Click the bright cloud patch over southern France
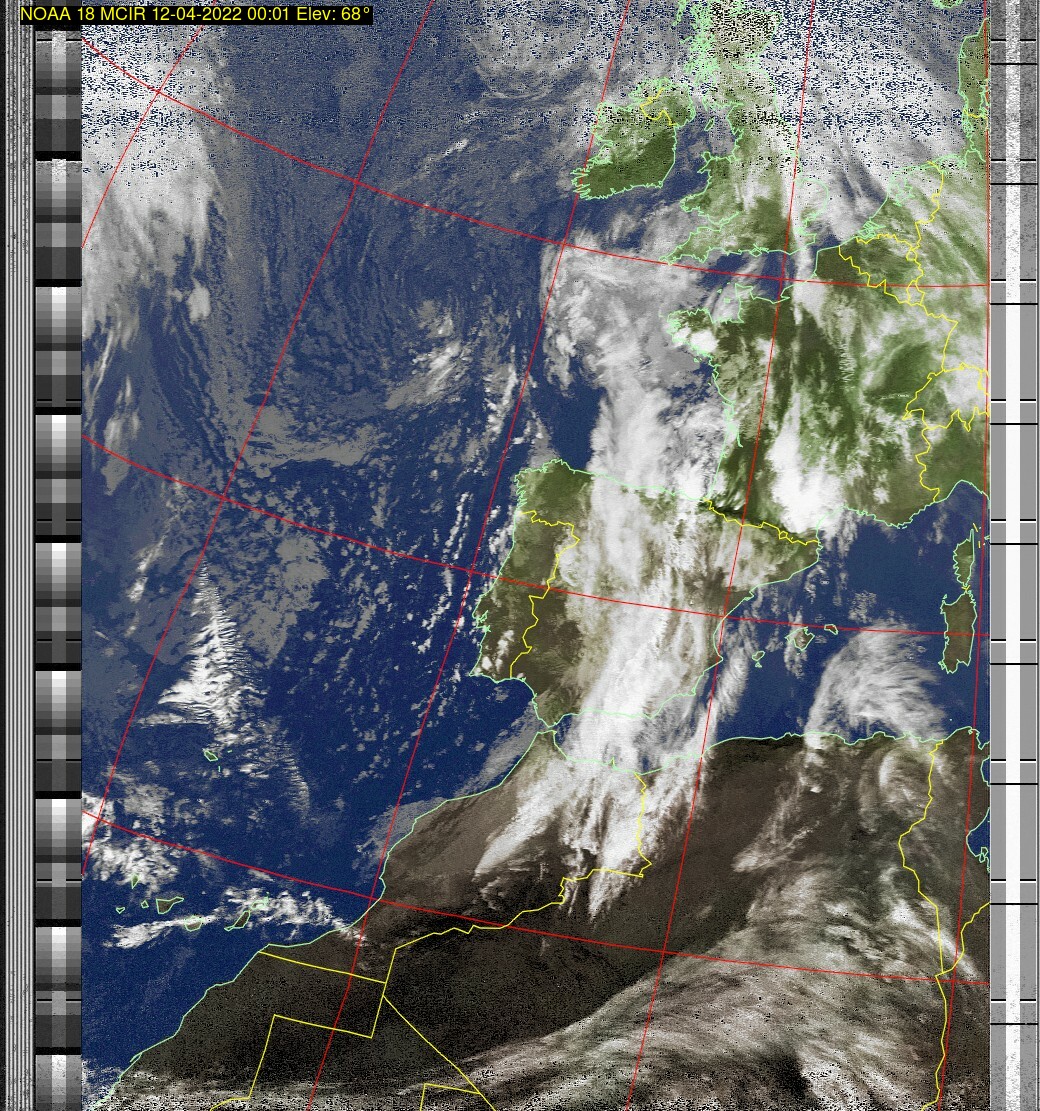This screenshot has height=1111, width=1040. point(805,490)
